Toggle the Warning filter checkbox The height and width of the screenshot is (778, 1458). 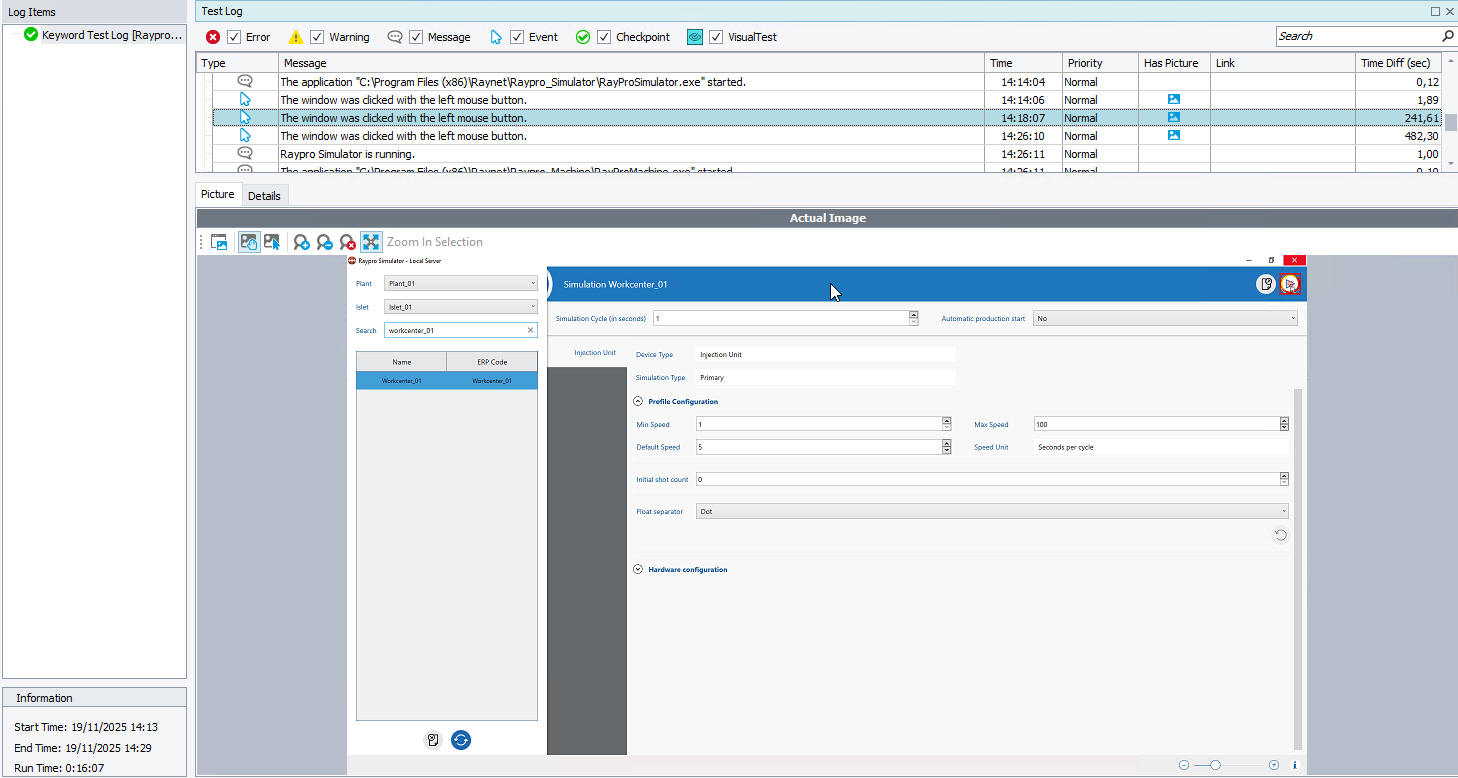coord(317,37)
